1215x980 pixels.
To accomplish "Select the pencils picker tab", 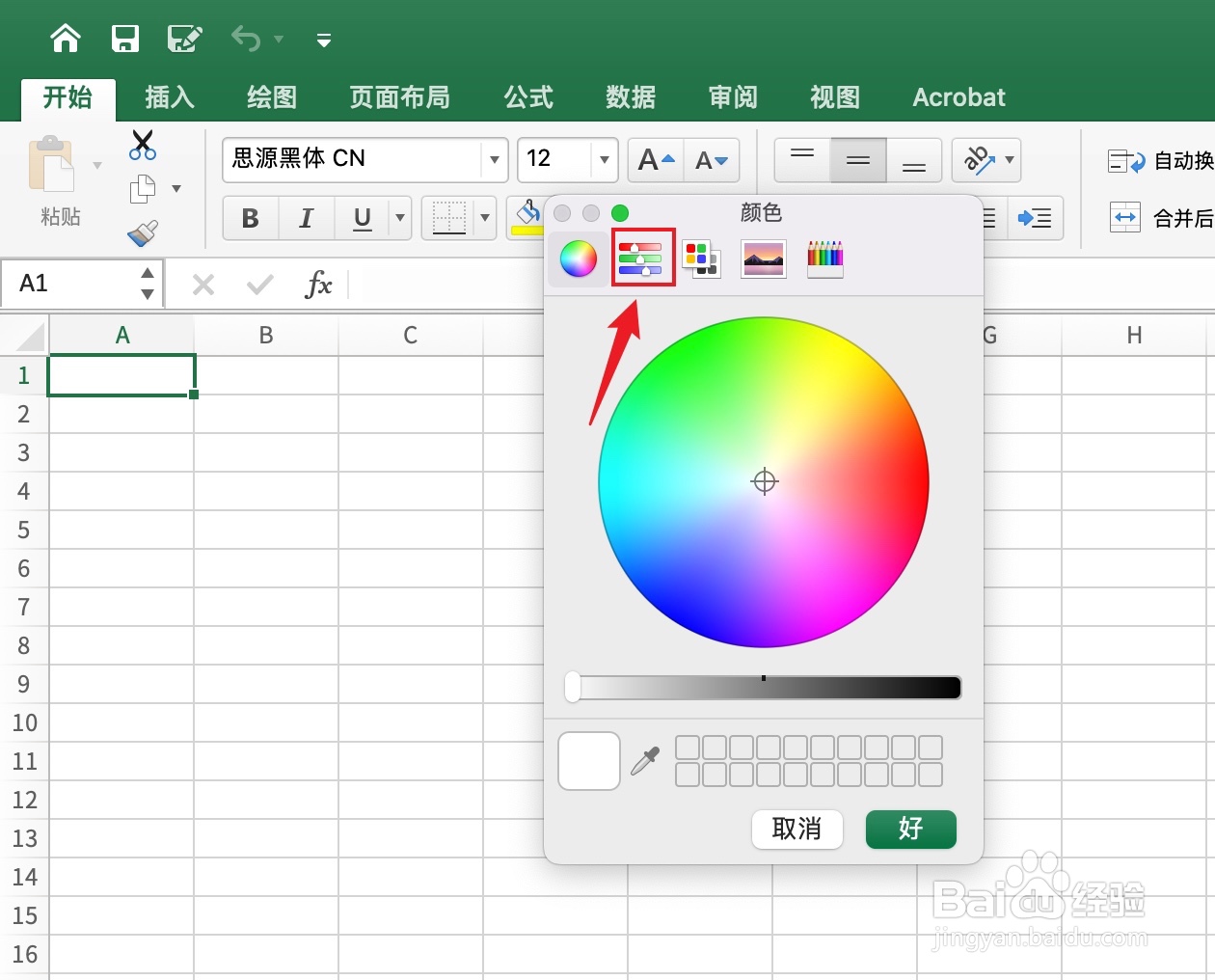I will 824,259.
